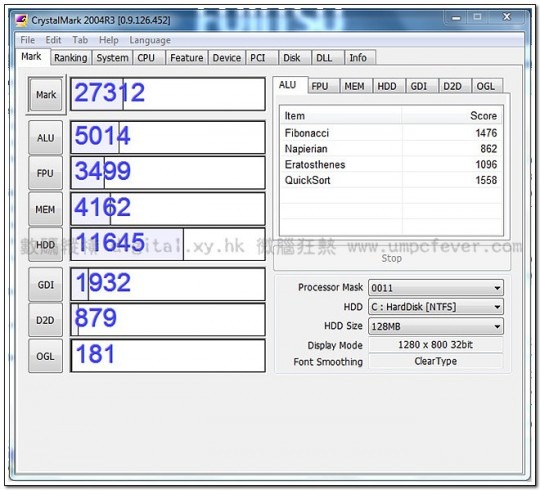Switch to the Mark tab
The width and height of the screenshot is (540, 490).
tap(32, 56)
